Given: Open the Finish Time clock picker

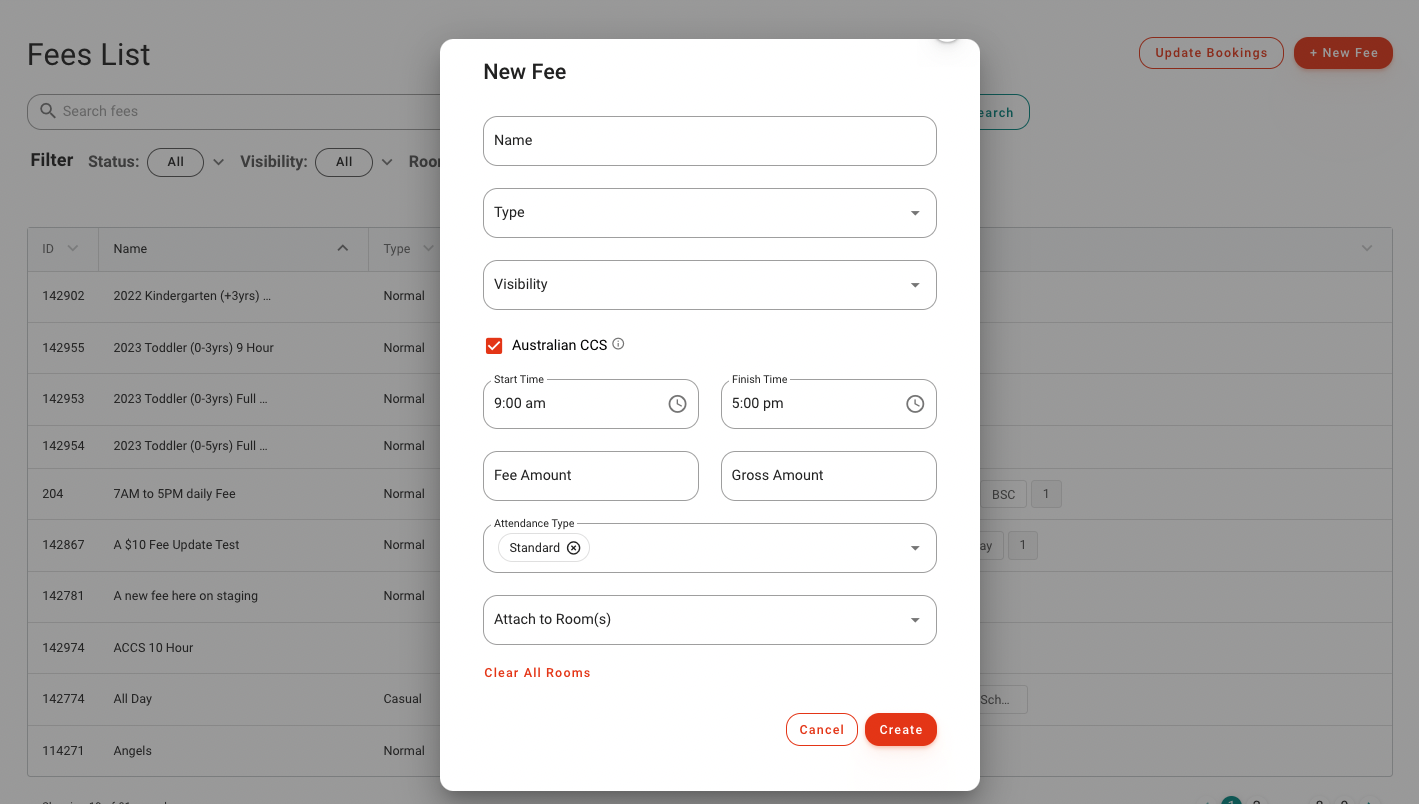Looking at the screenshot, I should [915, 404].
